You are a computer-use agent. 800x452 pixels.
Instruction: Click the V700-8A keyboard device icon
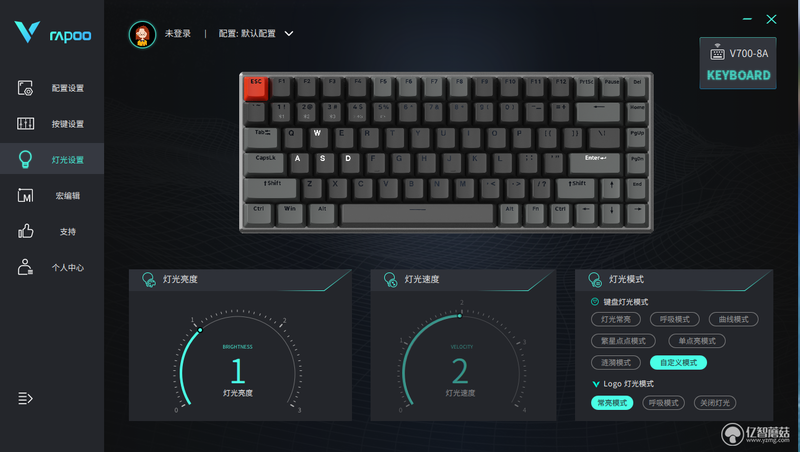tap(717, 53)
